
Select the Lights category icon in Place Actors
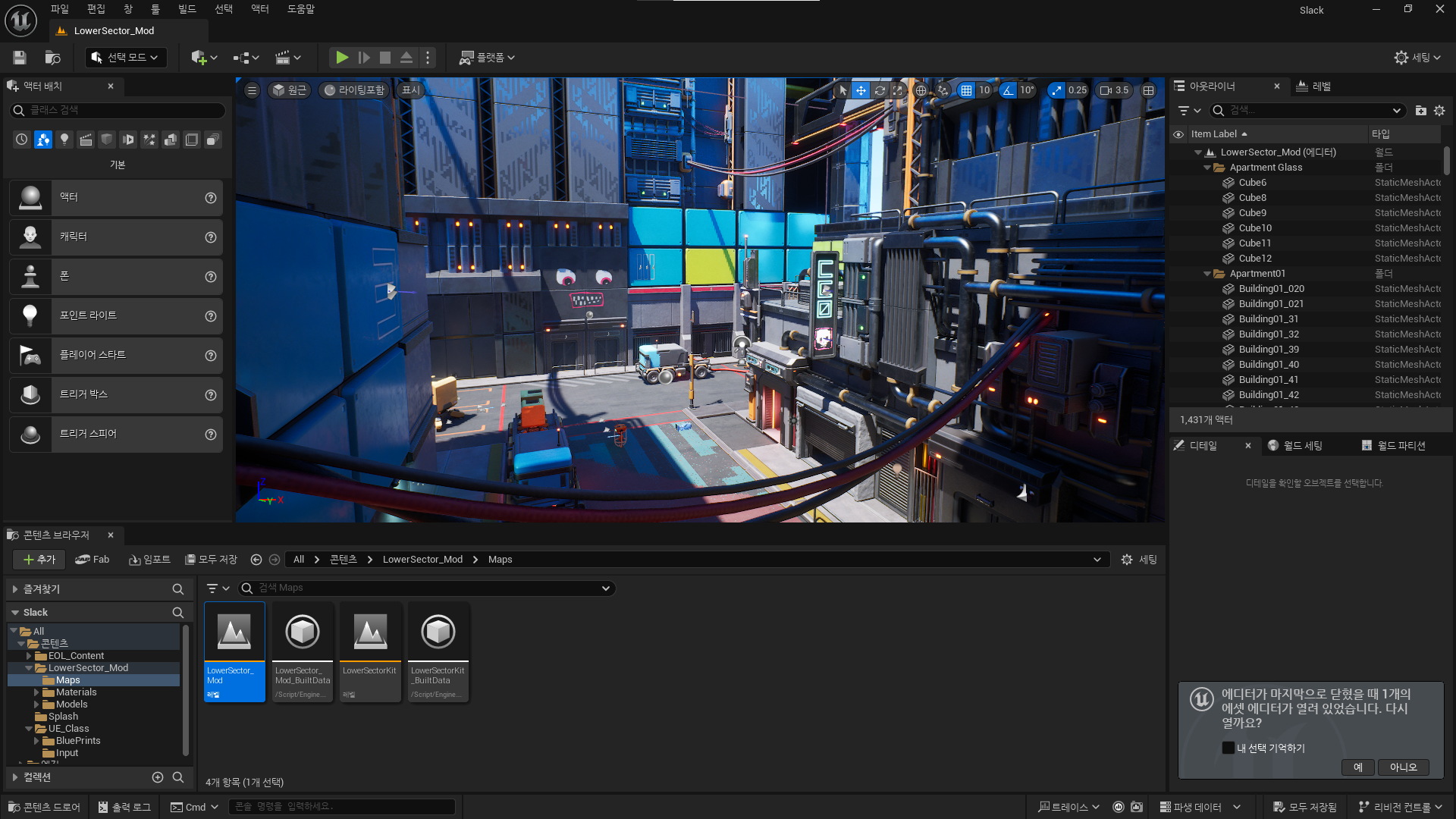64,140
